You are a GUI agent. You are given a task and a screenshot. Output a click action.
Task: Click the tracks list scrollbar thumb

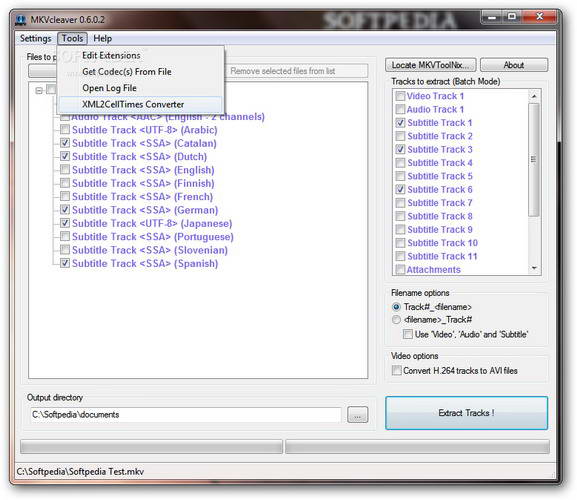coord(534,159)
